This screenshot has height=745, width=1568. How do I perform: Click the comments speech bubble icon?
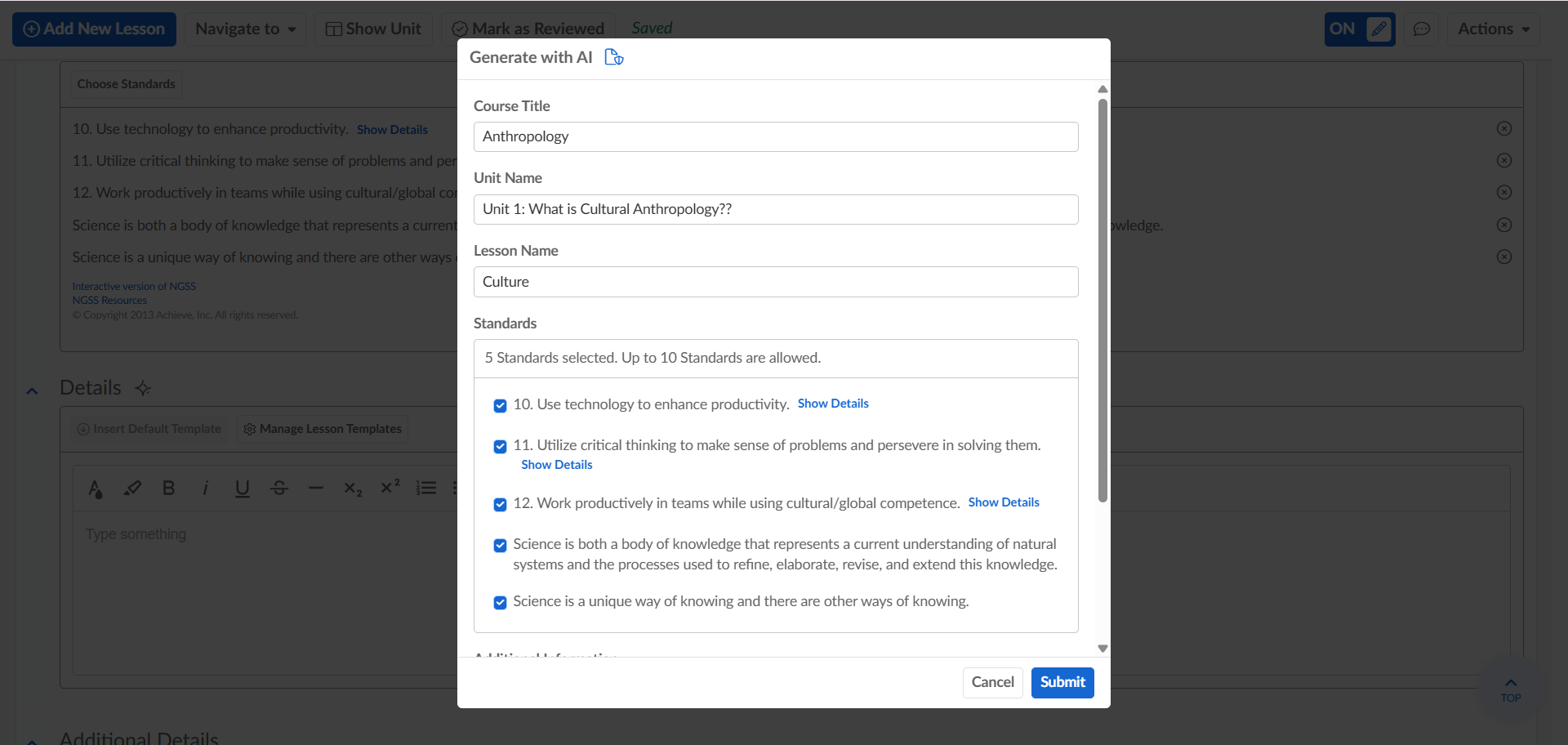click(1422, 29)
